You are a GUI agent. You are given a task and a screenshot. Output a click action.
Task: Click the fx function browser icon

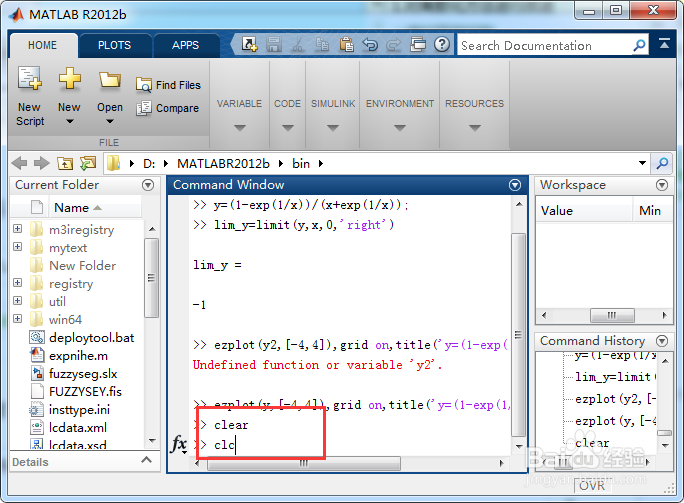point(179,444)
